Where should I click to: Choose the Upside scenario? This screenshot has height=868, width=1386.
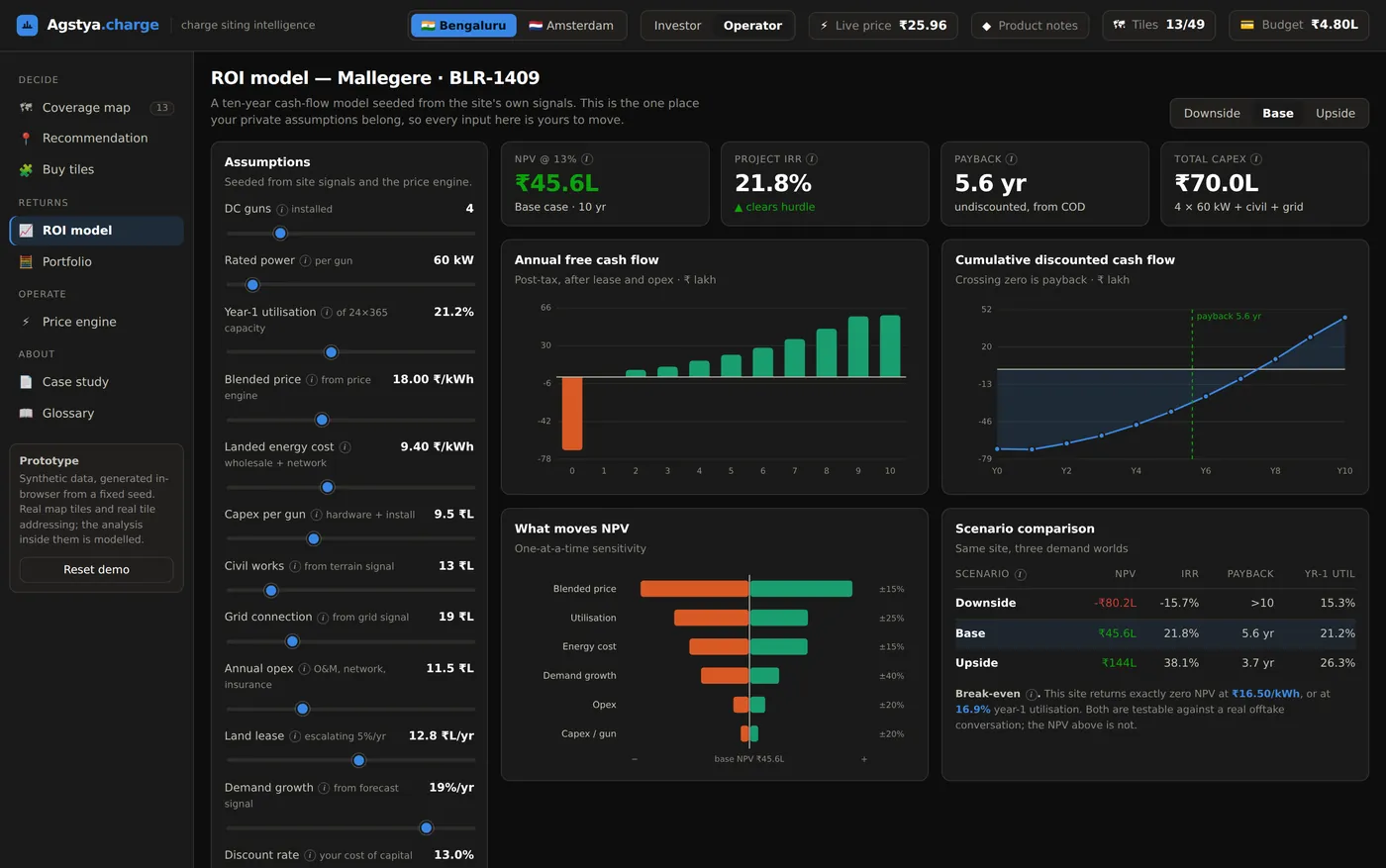click(1336, 114)
